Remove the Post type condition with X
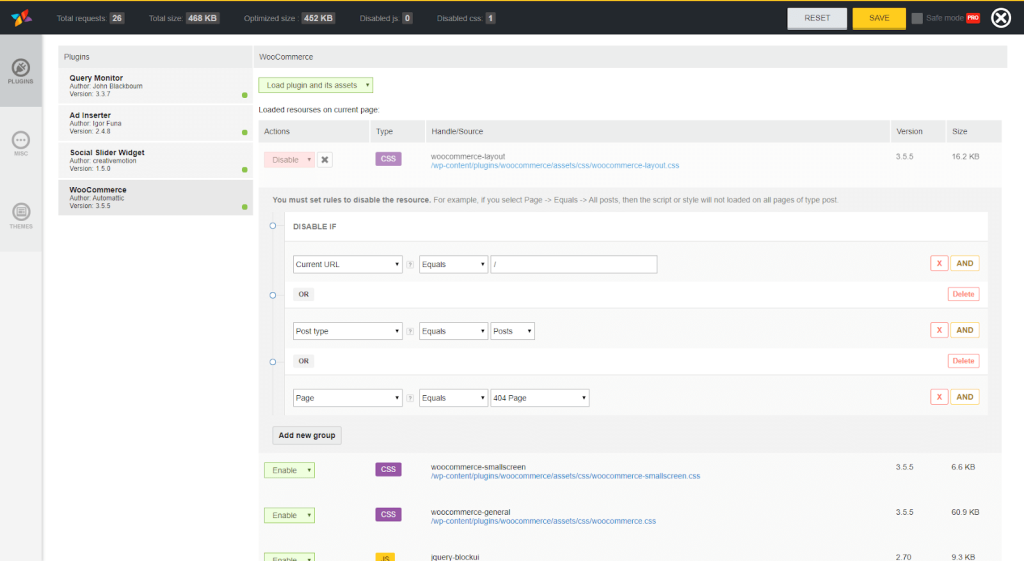This screenshot has width=1024, height=561. 939,330
